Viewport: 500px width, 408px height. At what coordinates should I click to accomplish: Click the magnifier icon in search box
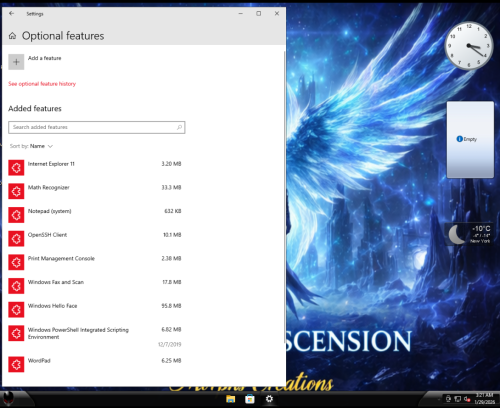179,127
